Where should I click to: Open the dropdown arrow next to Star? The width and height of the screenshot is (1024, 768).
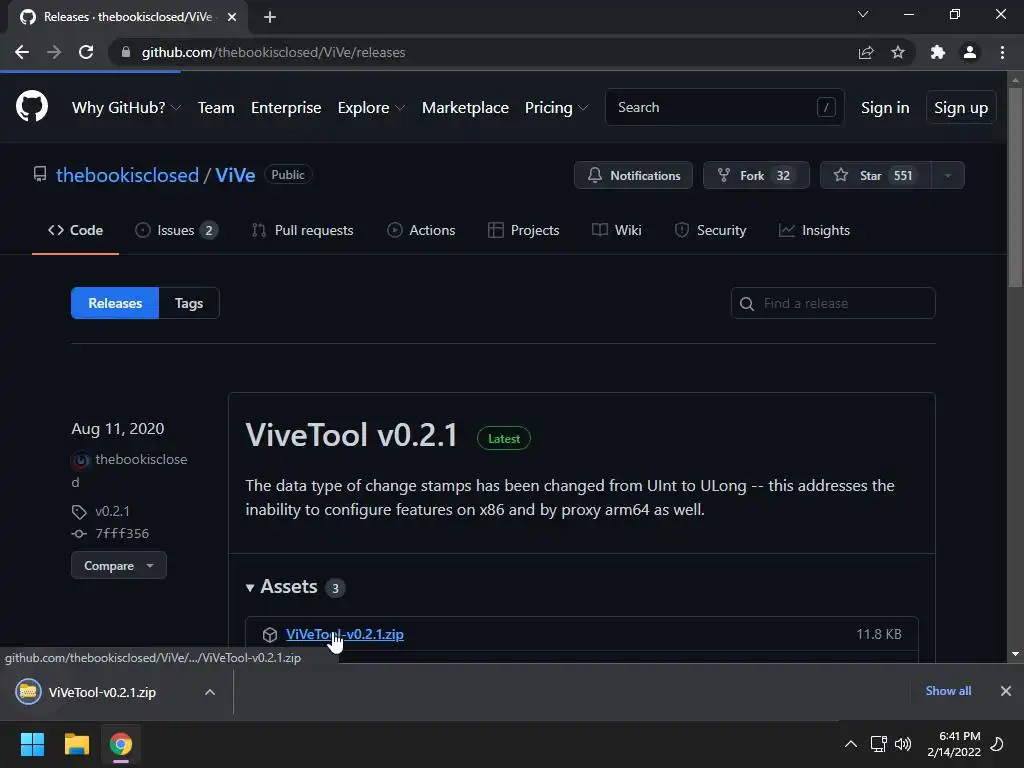point(948,175)
